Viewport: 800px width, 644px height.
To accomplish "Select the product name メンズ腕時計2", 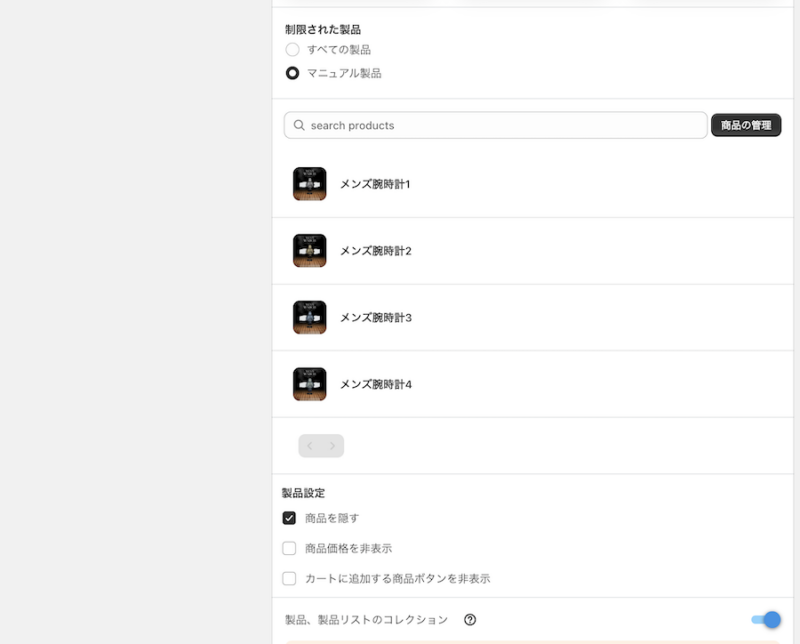I will pos(376,251).
